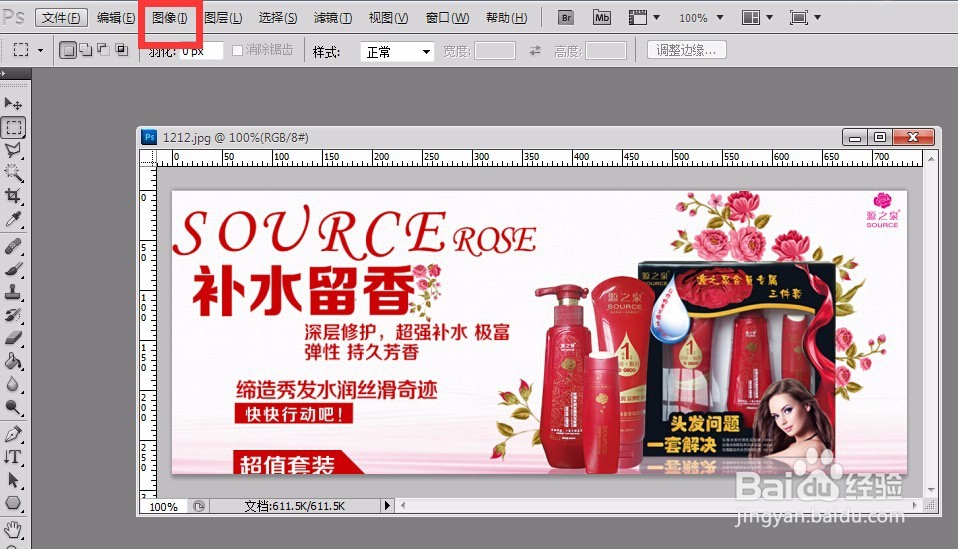This screenshot has height=549, width=958.
Task: Select the Rectangular Marquee tool in toolbox
Action: (x=13, y=127)
